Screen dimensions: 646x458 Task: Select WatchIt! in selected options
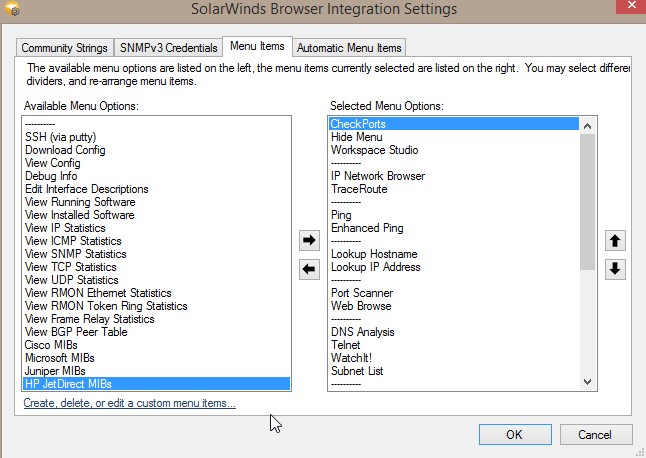click(x=454, y=358)
